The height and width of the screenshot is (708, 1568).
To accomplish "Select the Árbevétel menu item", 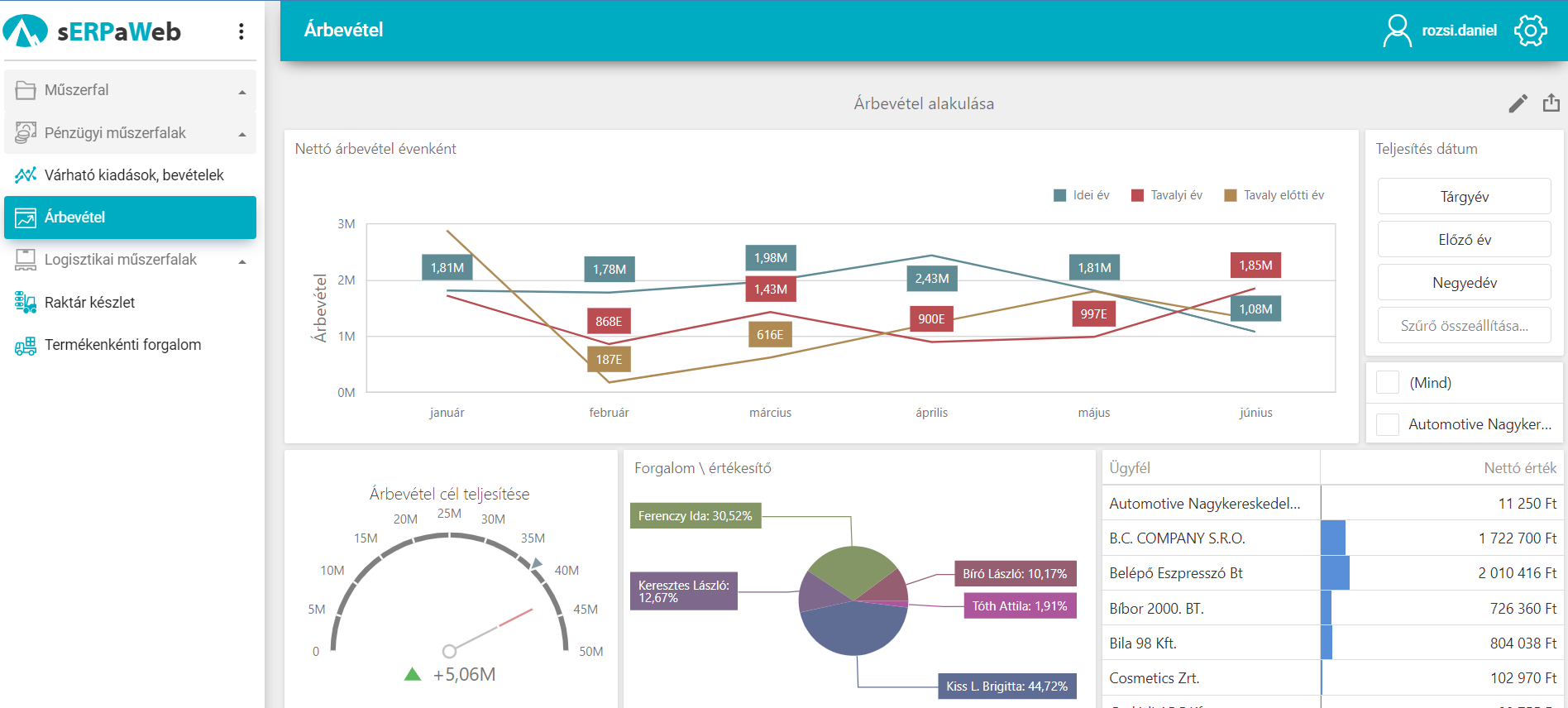I will 130,218.
